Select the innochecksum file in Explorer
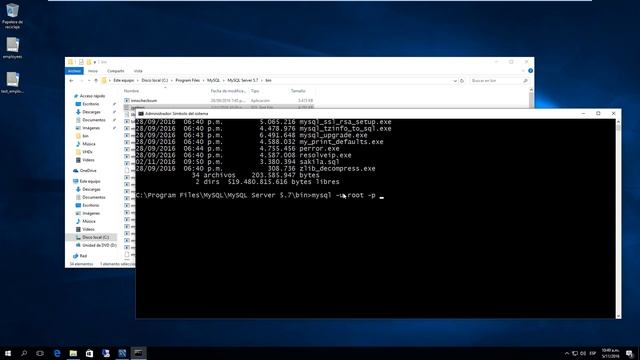The image size is (640, 360). pyautogui.click(x=144, y=100)
